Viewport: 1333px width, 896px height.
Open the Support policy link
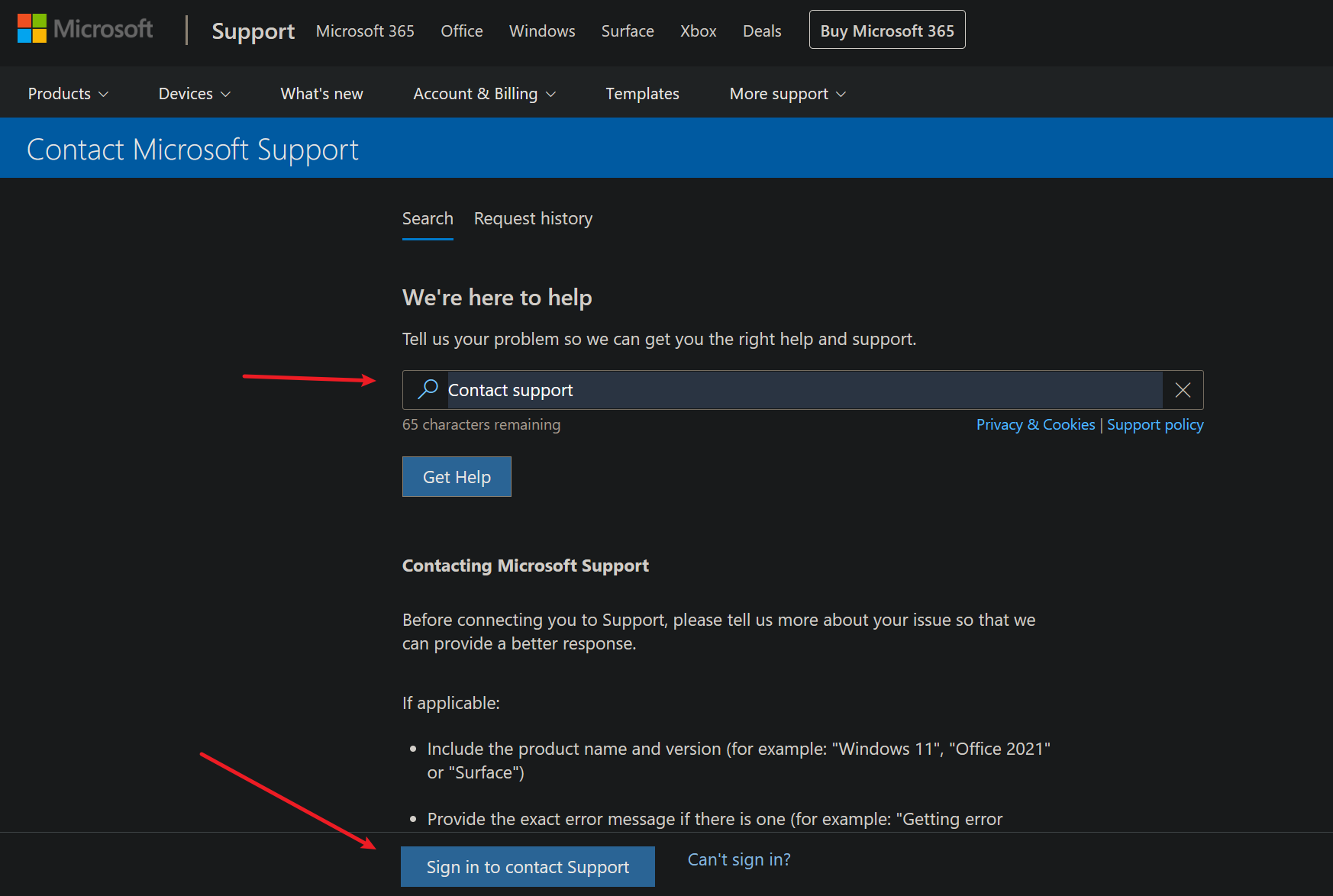tap(1155, 424)
